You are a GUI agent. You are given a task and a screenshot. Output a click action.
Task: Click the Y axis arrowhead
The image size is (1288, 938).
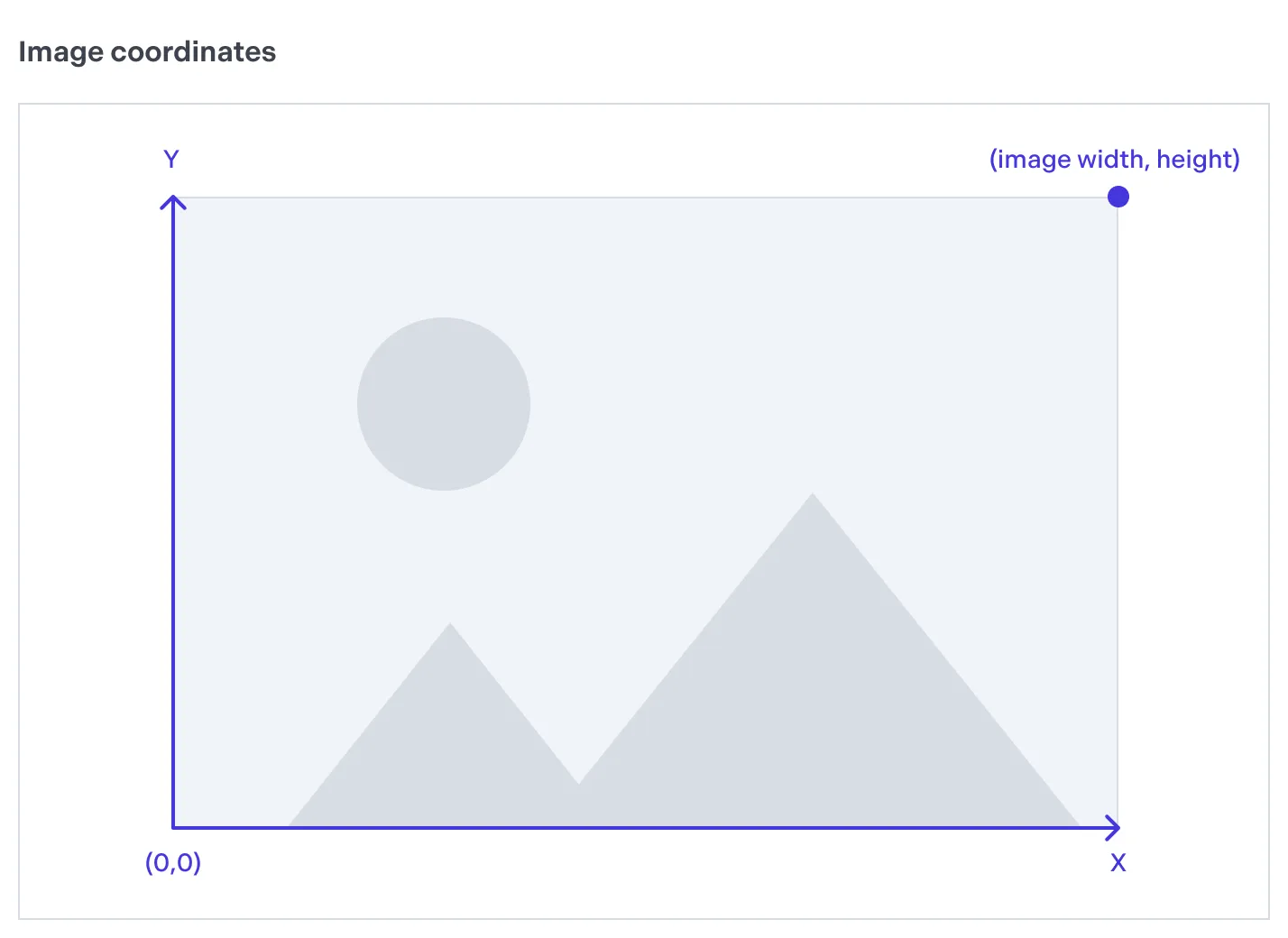[173, 201]
